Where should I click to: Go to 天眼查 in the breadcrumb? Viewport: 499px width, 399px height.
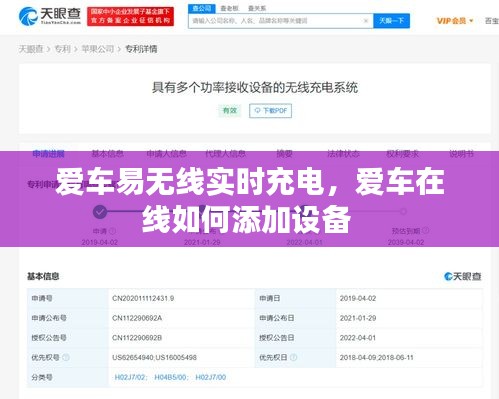point(31,49)
